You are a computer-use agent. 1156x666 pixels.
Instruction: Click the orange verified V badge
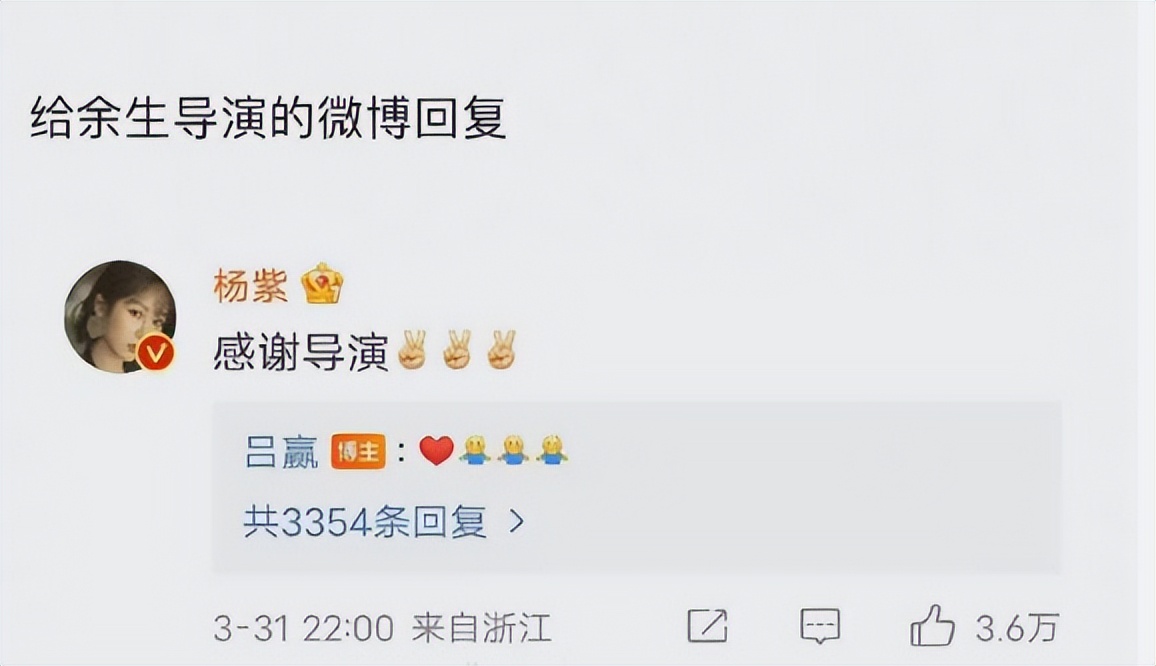pos(156,354)
